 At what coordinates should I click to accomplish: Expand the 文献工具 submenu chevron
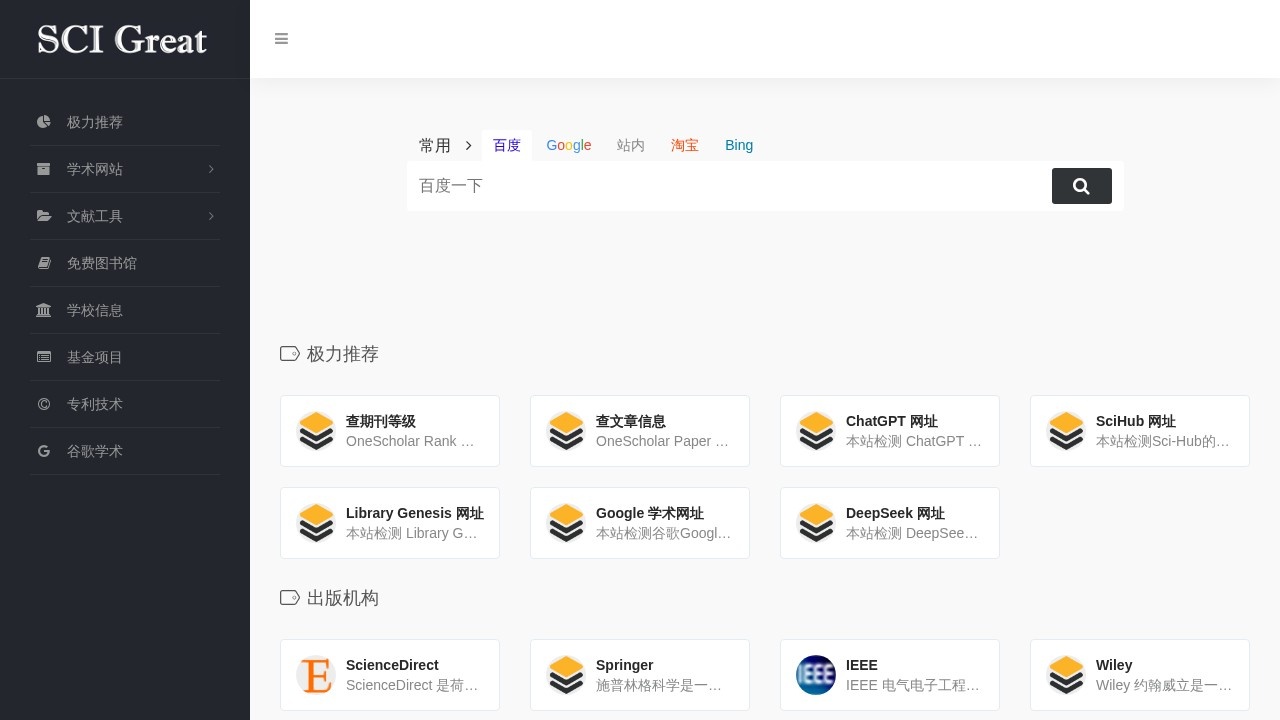tap(211, 216)
